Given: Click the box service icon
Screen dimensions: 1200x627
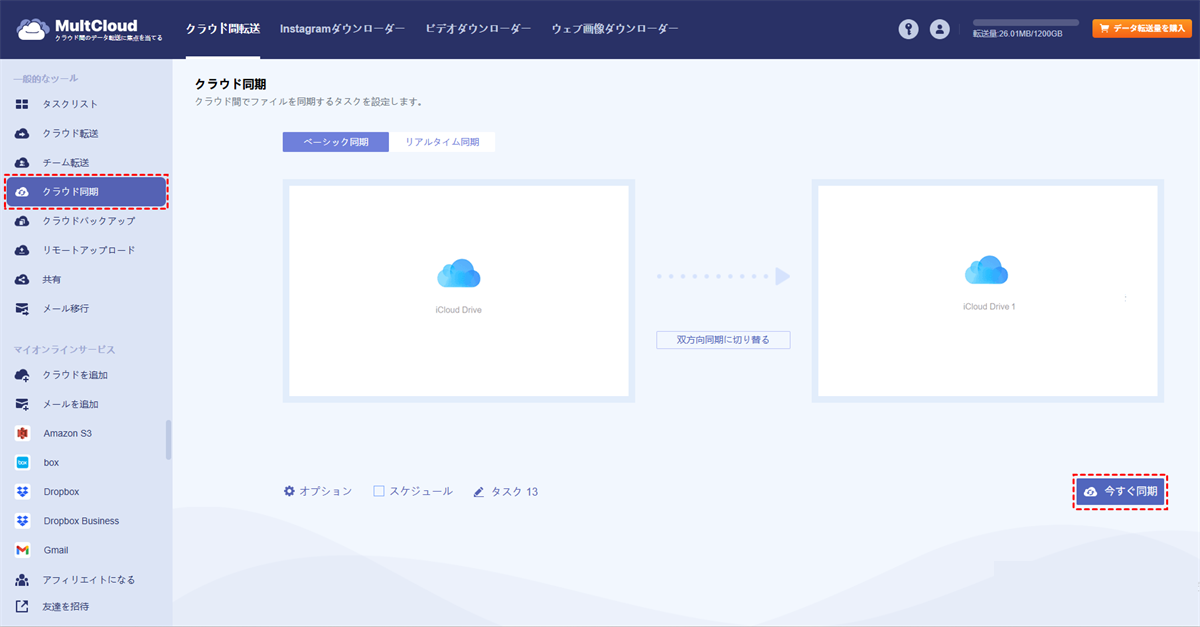Looking at the screenshot, I should pos(22,463).
